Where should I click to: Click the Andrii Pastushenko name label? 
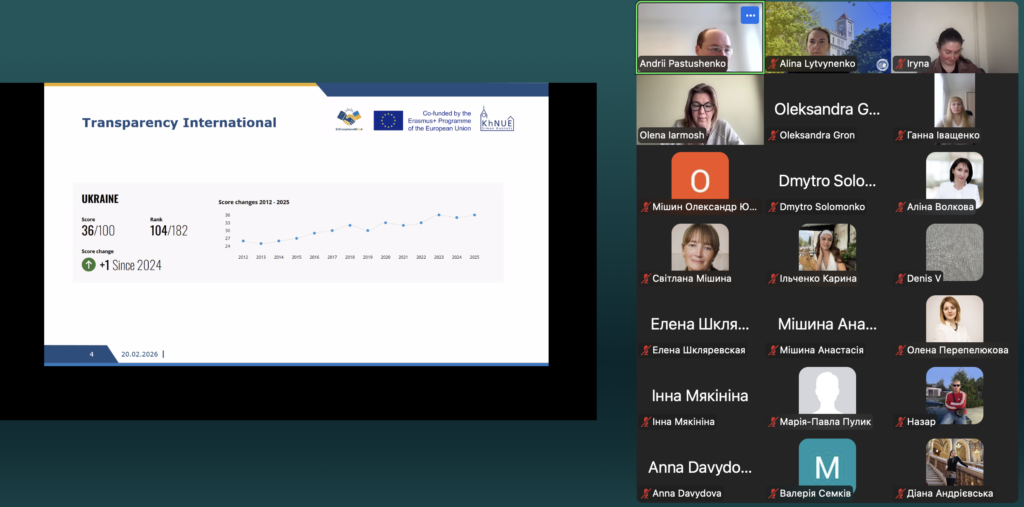click(683, 64)
